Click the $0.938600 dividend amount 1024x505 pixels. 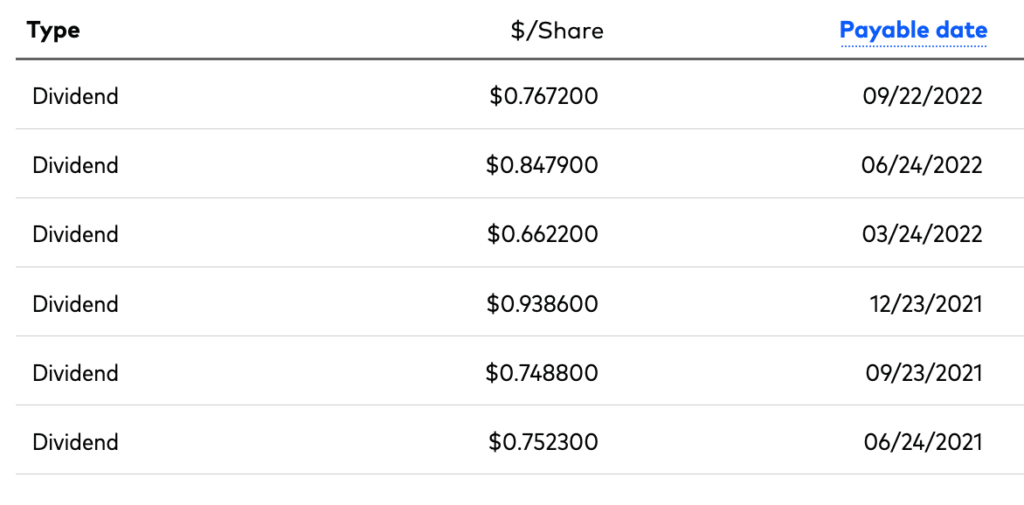click(542, 304)
